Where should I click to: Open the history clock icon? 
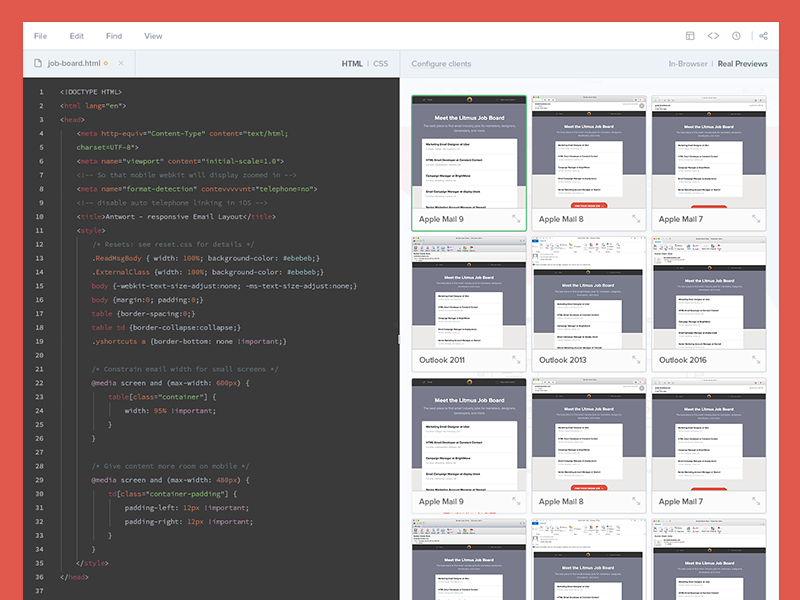736,36
